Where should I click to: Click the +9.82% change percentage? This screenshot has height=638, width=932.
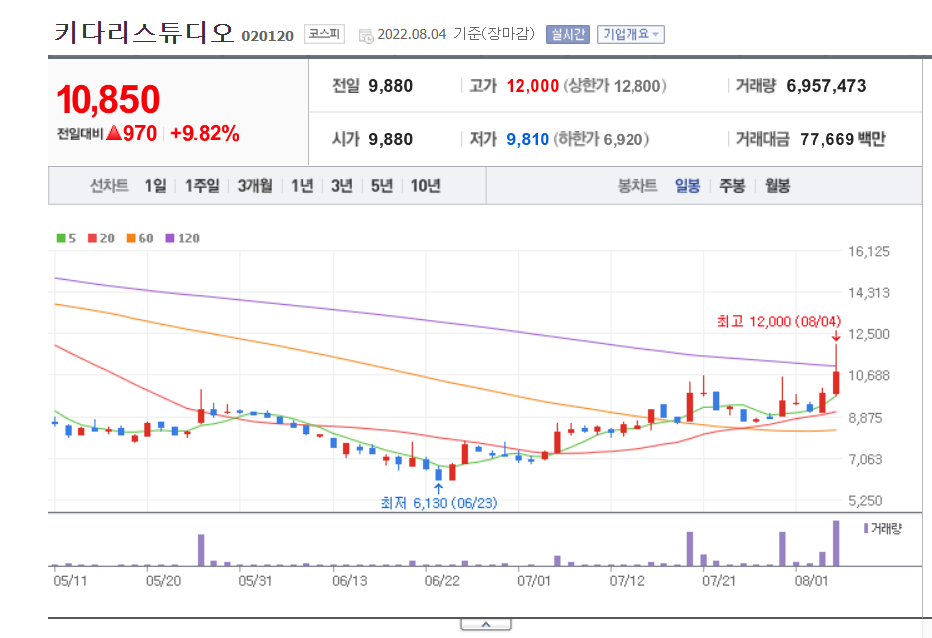coord(204,134)
